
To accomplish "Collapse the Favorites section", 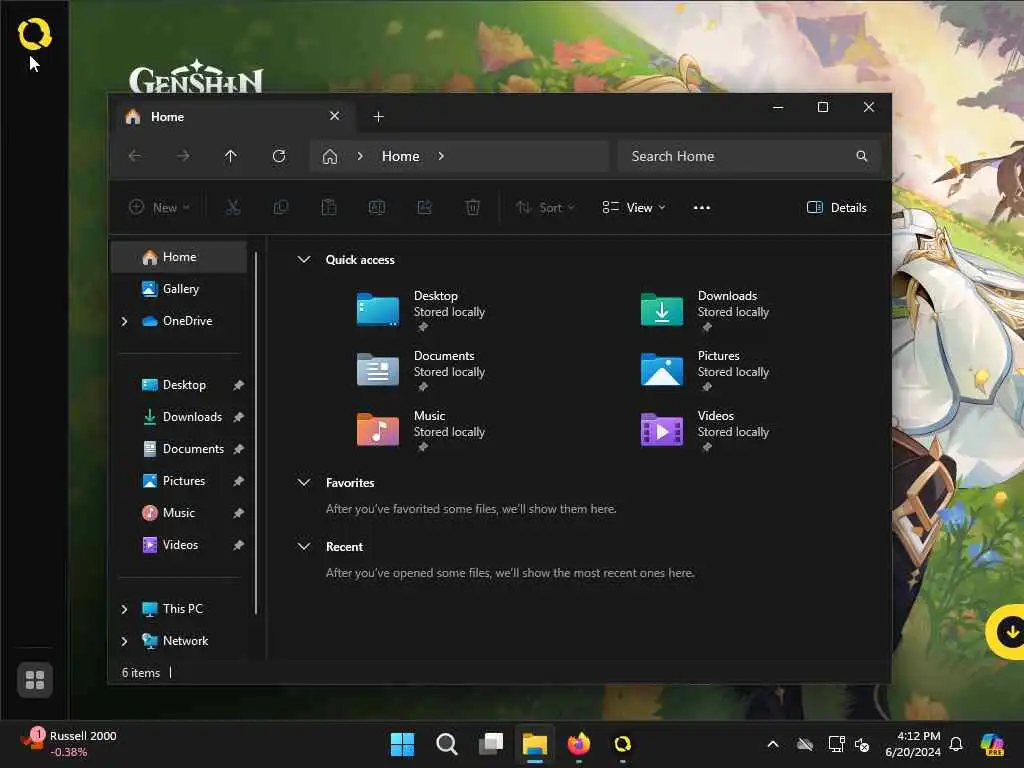I will (304, 483).
